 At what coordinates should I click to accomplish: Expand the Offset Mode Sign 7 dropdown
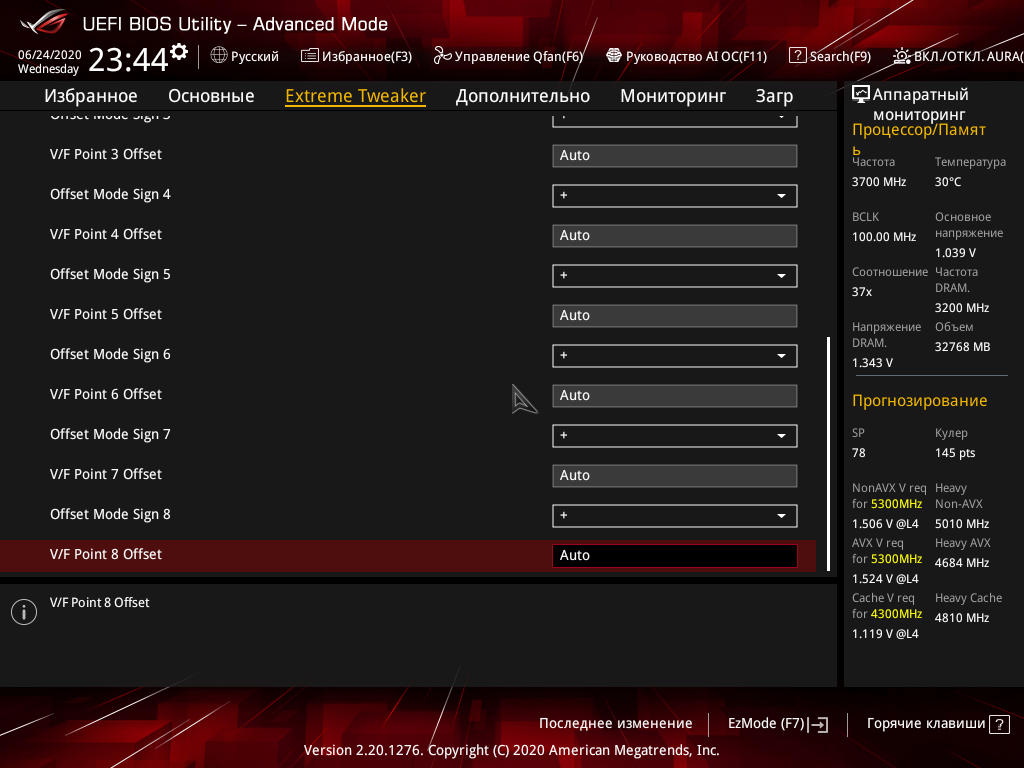[x=675, y=436]
